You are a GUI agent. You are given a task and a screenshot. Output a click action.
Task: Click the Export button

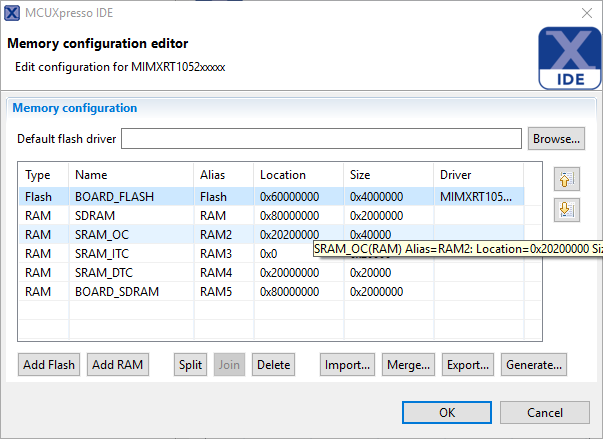tap(467, 365)
